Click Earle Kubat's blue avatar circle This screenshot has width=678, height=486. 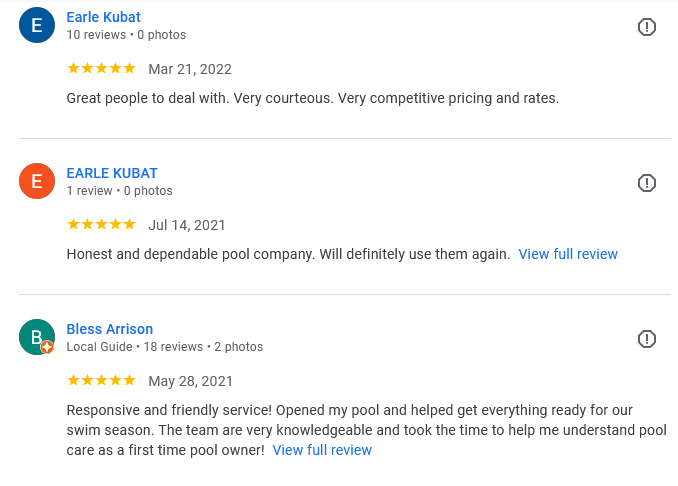[x=37, y=26]
